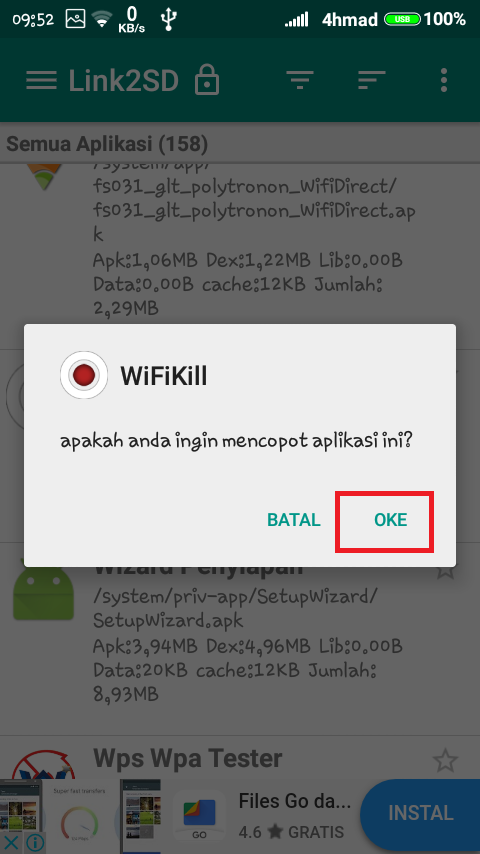Open the ad info icon

click(x=34, y=844)
